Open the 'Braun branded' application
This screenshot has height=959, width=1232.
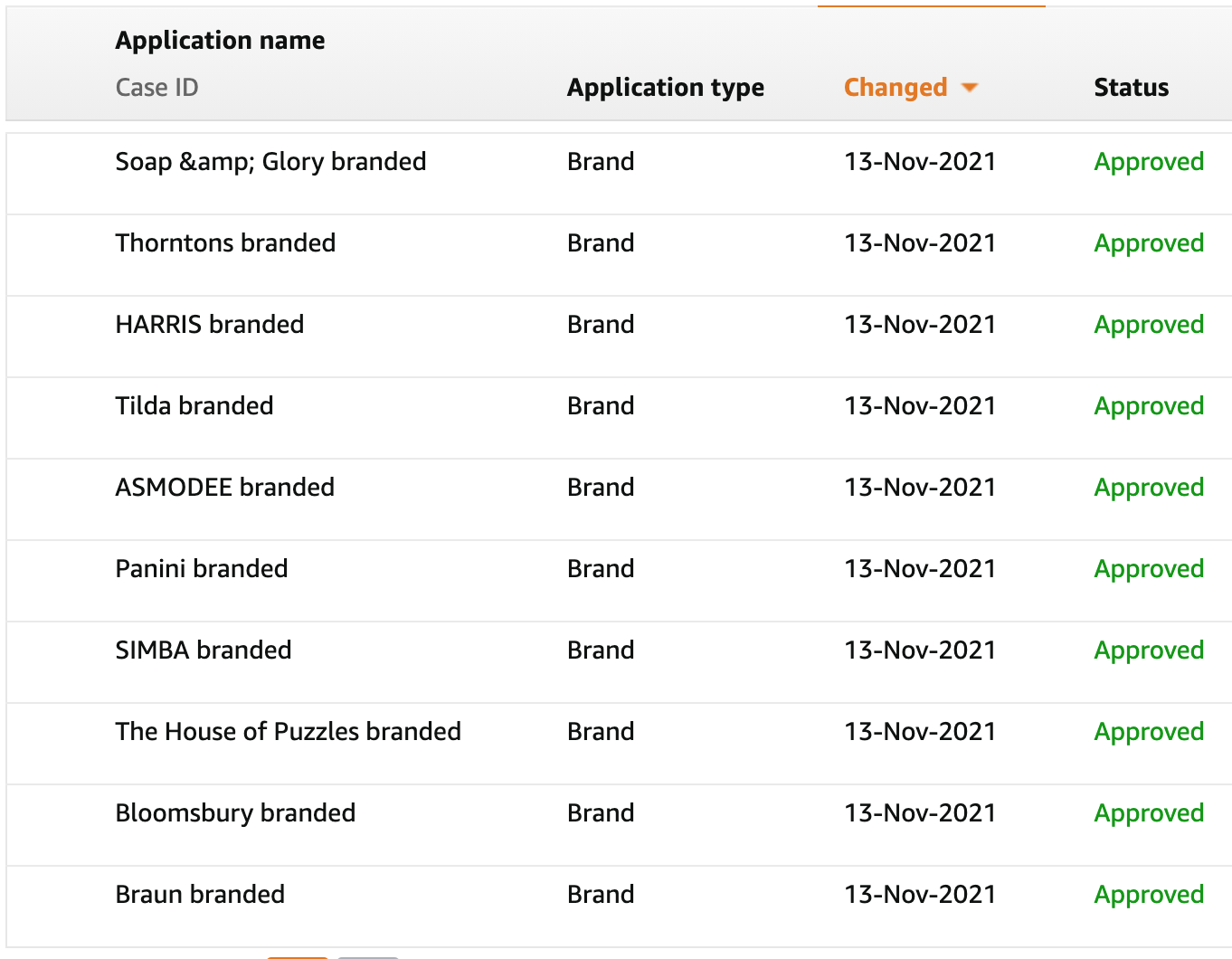(200, 895)
